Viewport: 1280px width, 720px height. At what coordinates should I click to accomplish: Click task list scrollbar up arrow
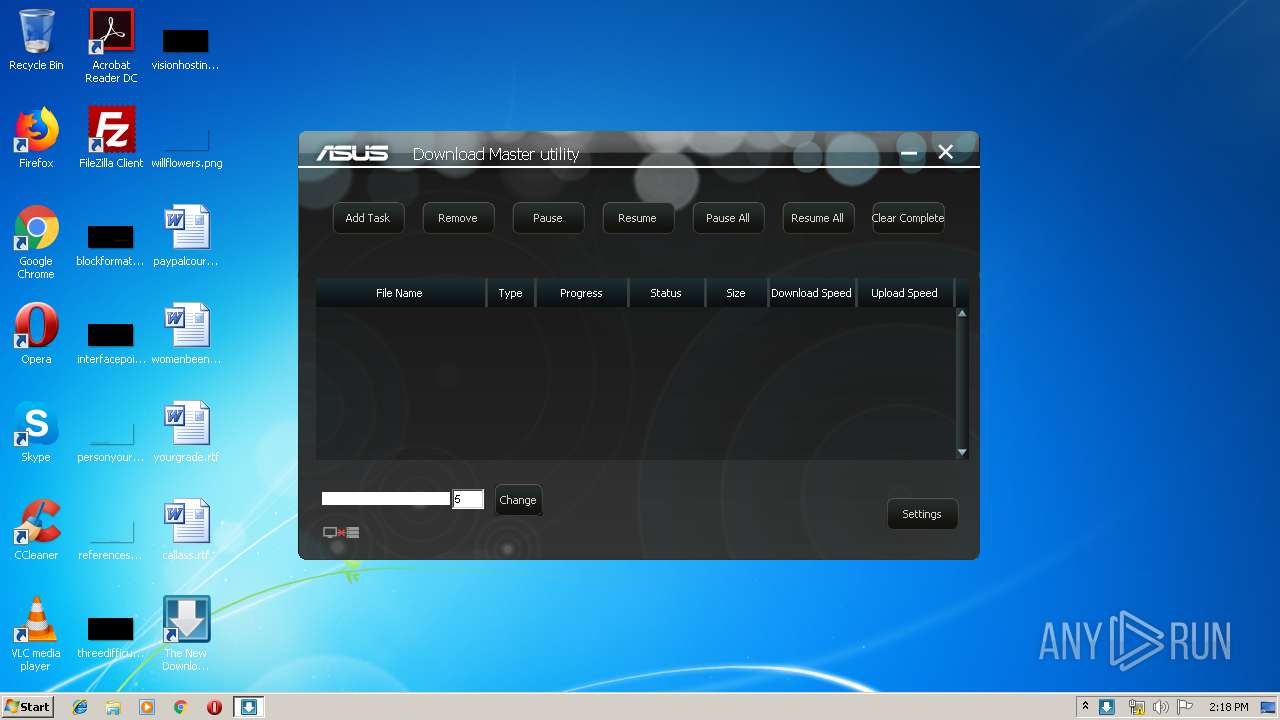point(962,314)
